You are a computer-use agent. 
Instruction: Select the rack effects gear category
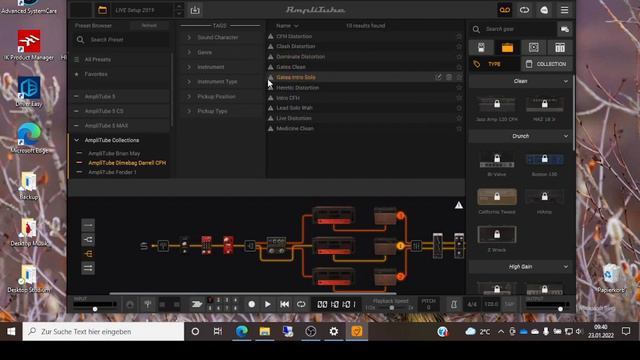pos(560,47)
